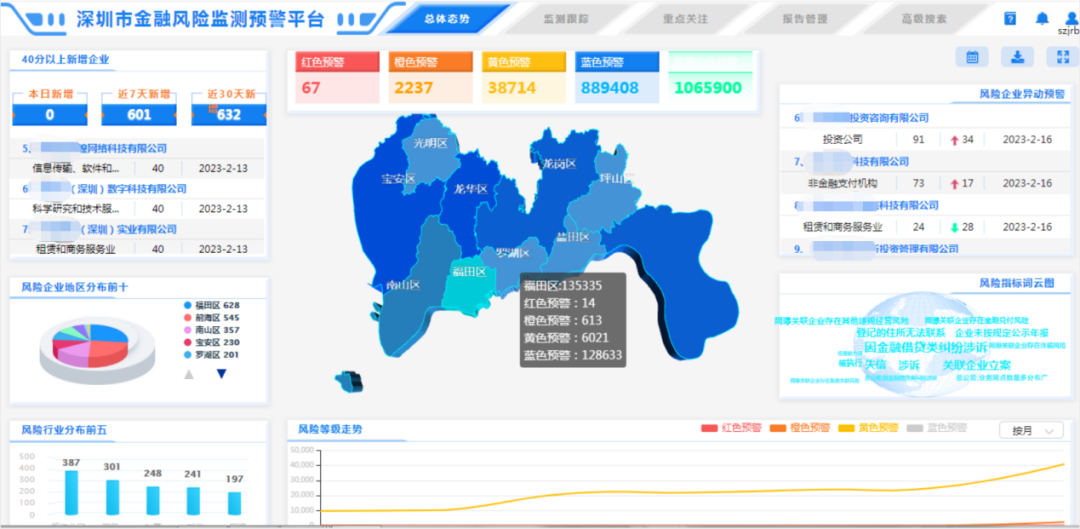Click the green 1065900 total card
The height and width of the screenshot is (529, 1080).
[x=710, y=77]
